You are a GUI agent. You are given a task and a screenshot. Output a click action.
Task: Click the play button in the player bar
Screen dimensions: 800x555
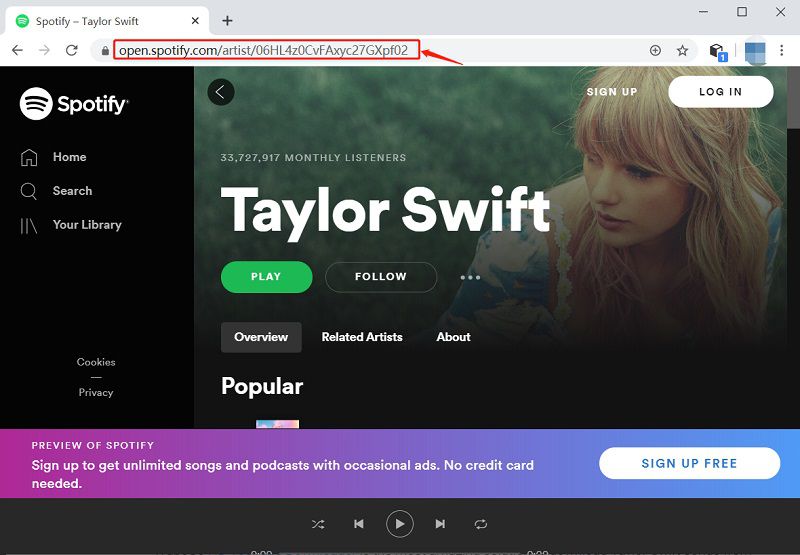[399, 524]
